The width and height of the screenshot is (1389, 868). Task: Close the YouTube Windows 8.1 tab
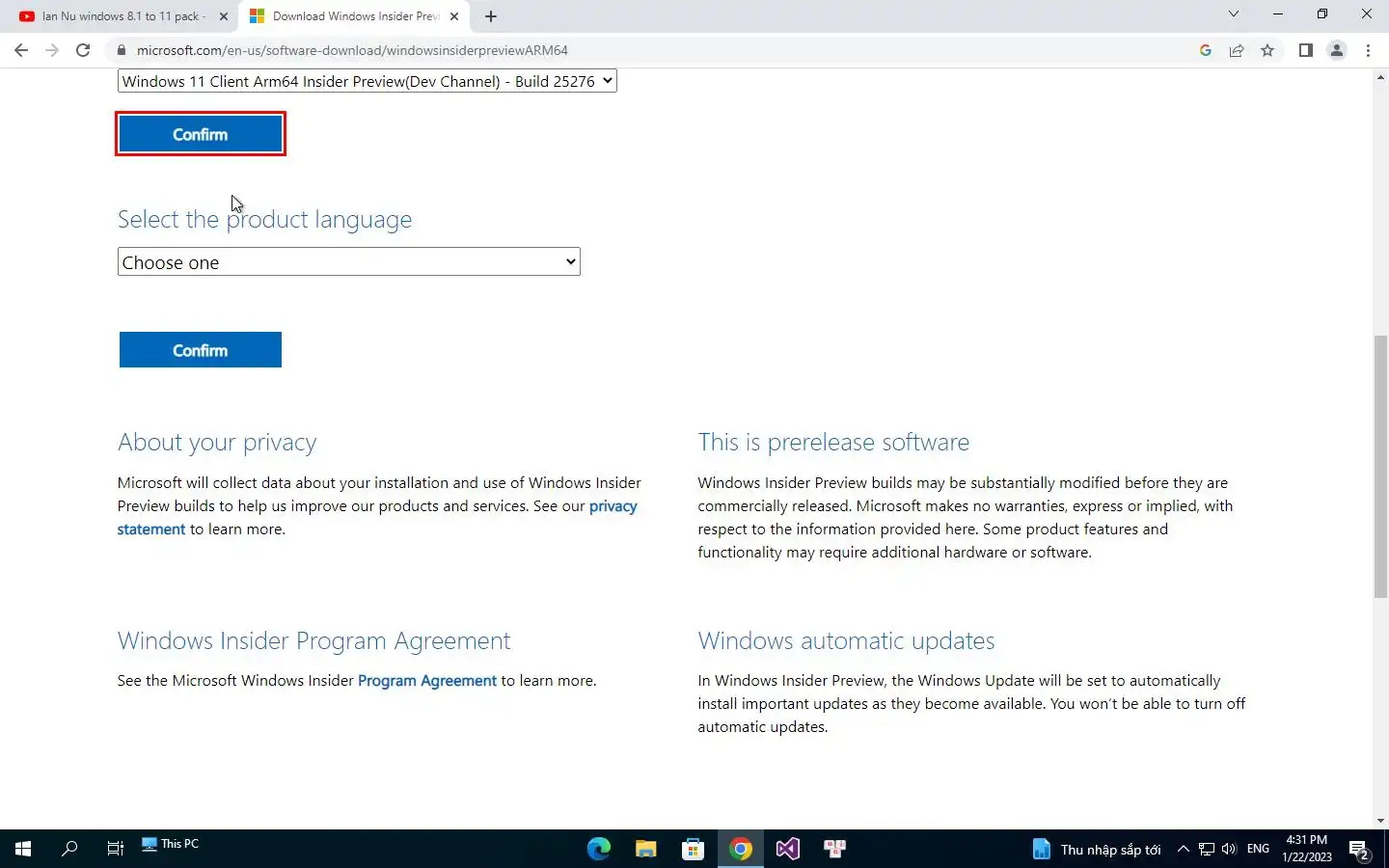point(223,16)
